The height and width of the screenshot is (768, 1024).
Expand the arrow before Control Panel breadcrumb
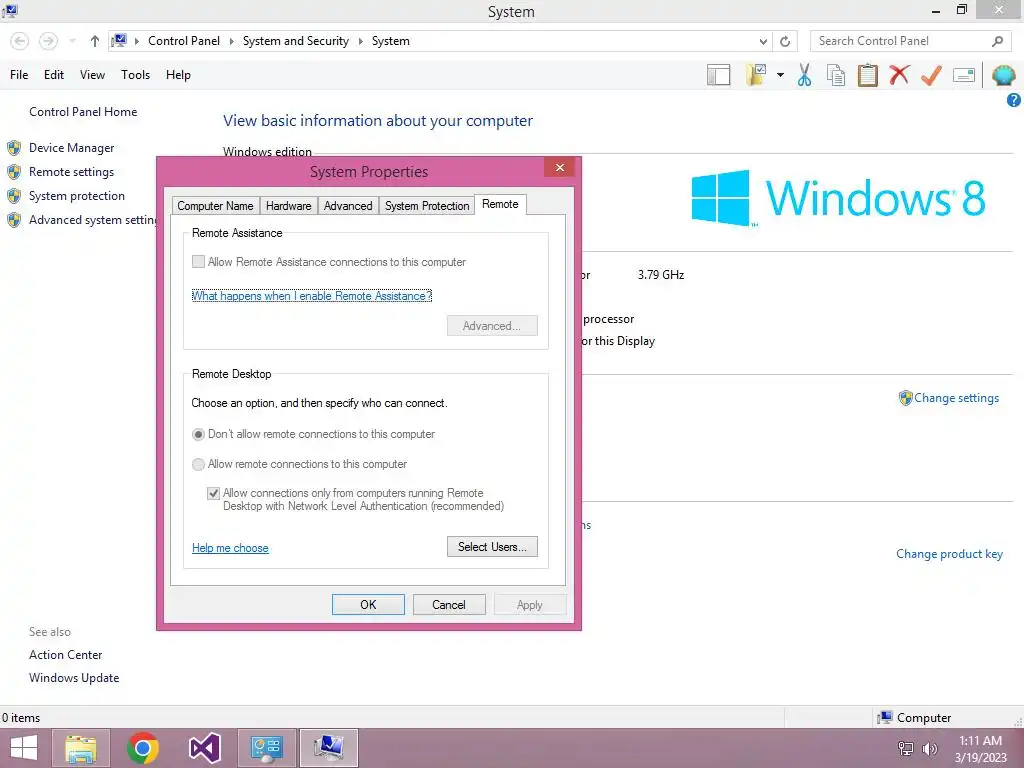(137, 41)
